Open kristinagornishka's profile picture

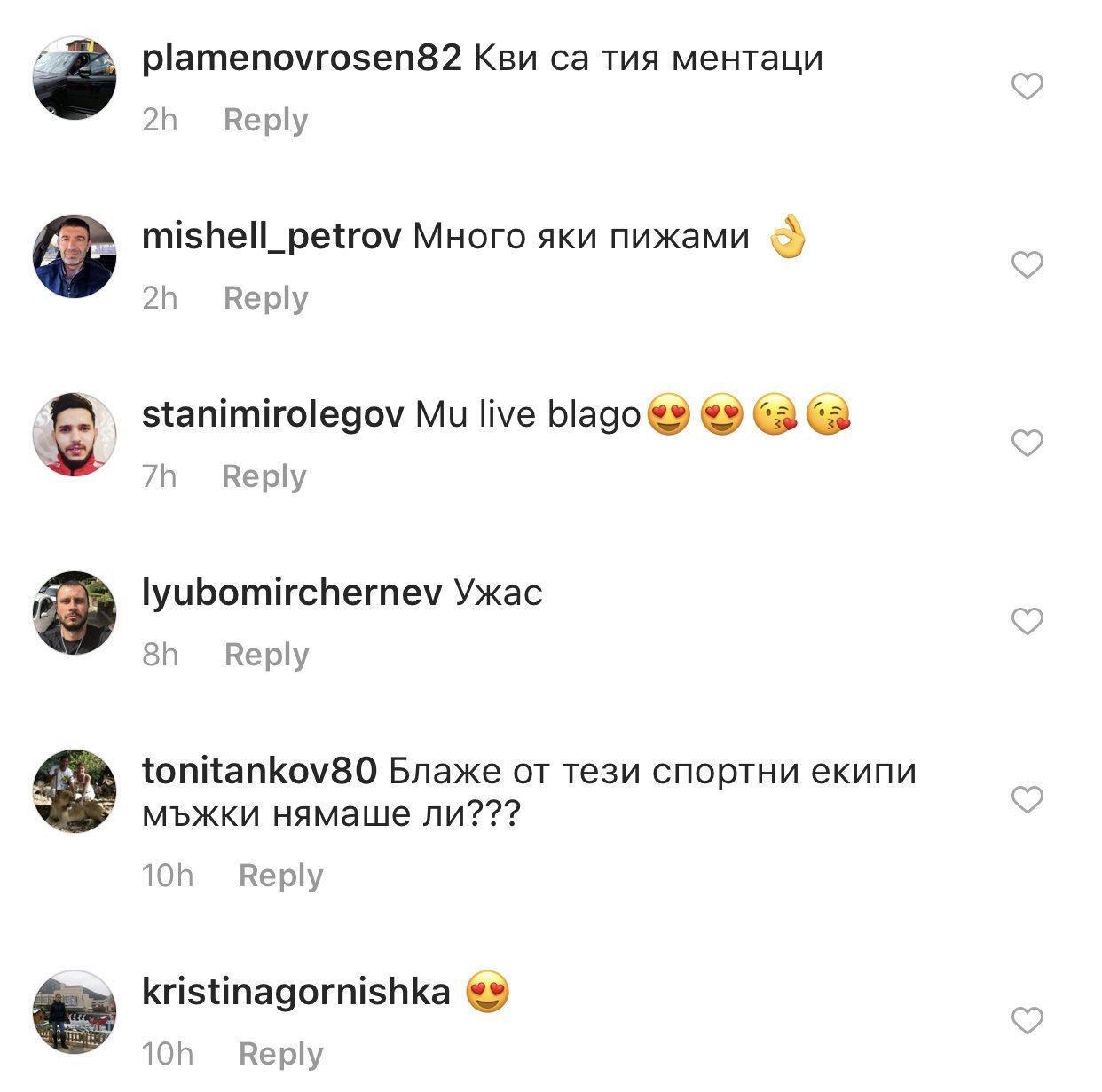(x=75, y=1012)
